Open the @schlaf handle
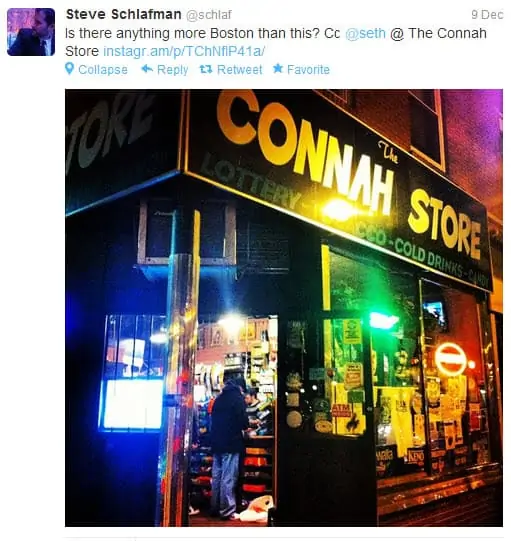The width and height of the screenshot is (511, 541). coord(209,15)
